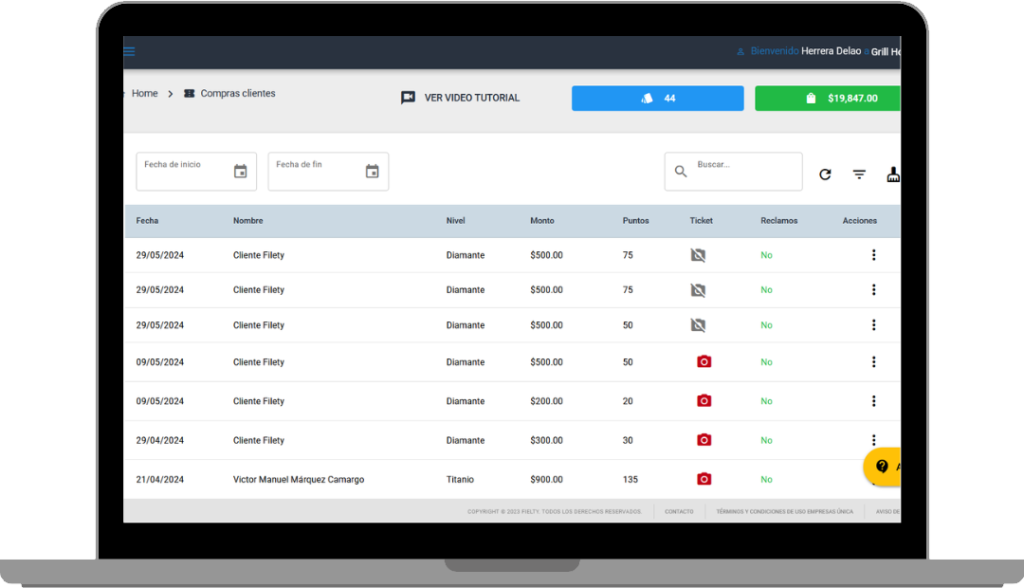Screen dimensions: 1024x588
Task: Click blue button showing 44
Action: point(657,98)
